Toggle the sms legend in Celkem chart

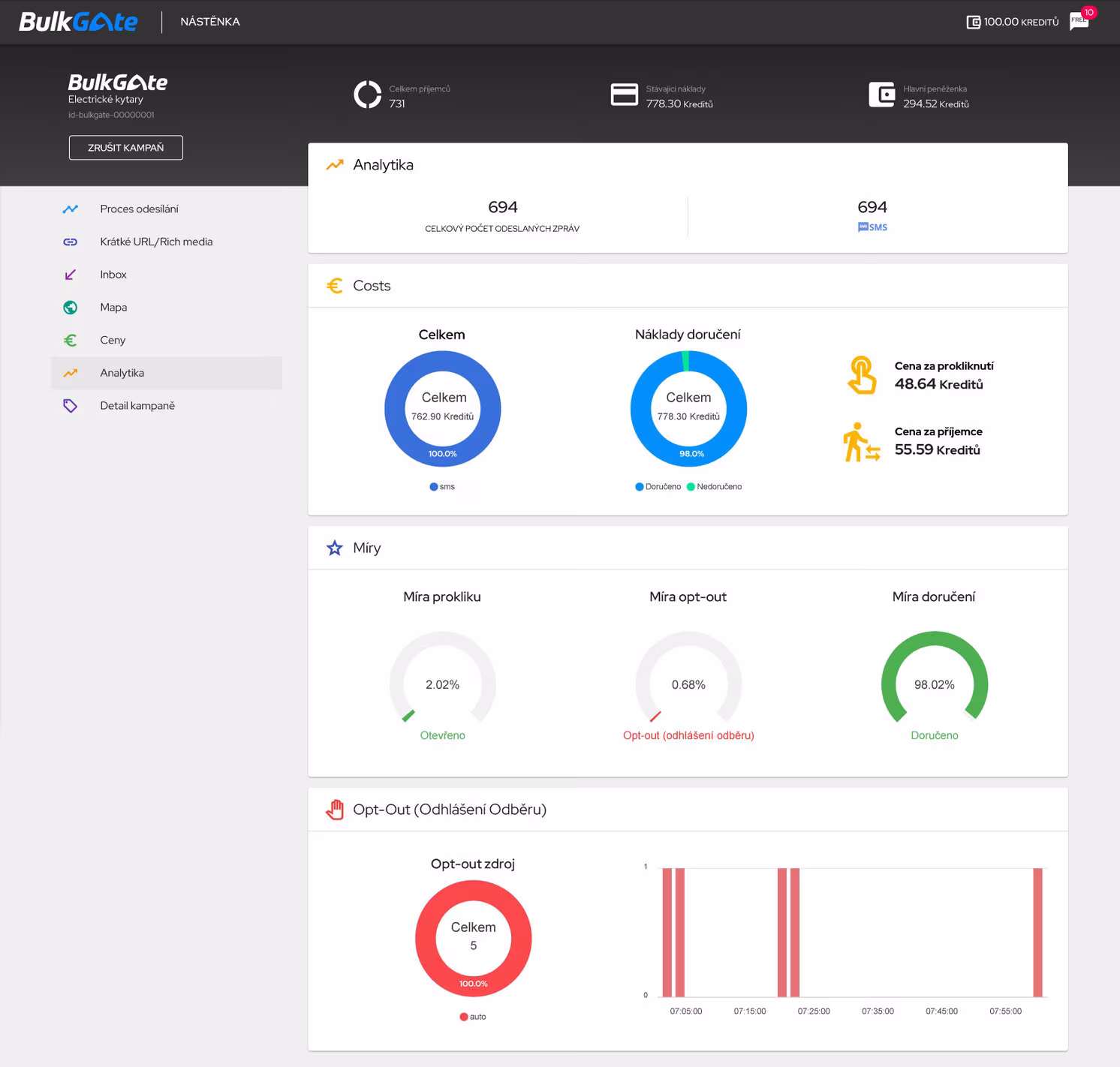click(x=442, y=487)
